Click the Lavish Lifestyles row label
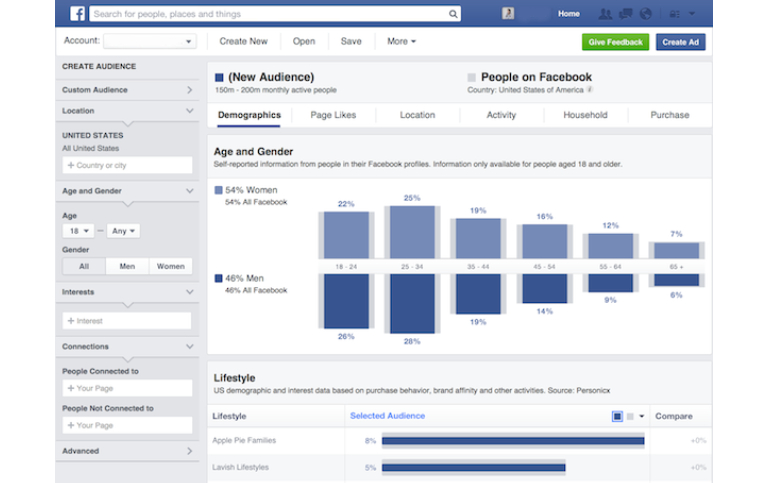 [x=240, y=467]
